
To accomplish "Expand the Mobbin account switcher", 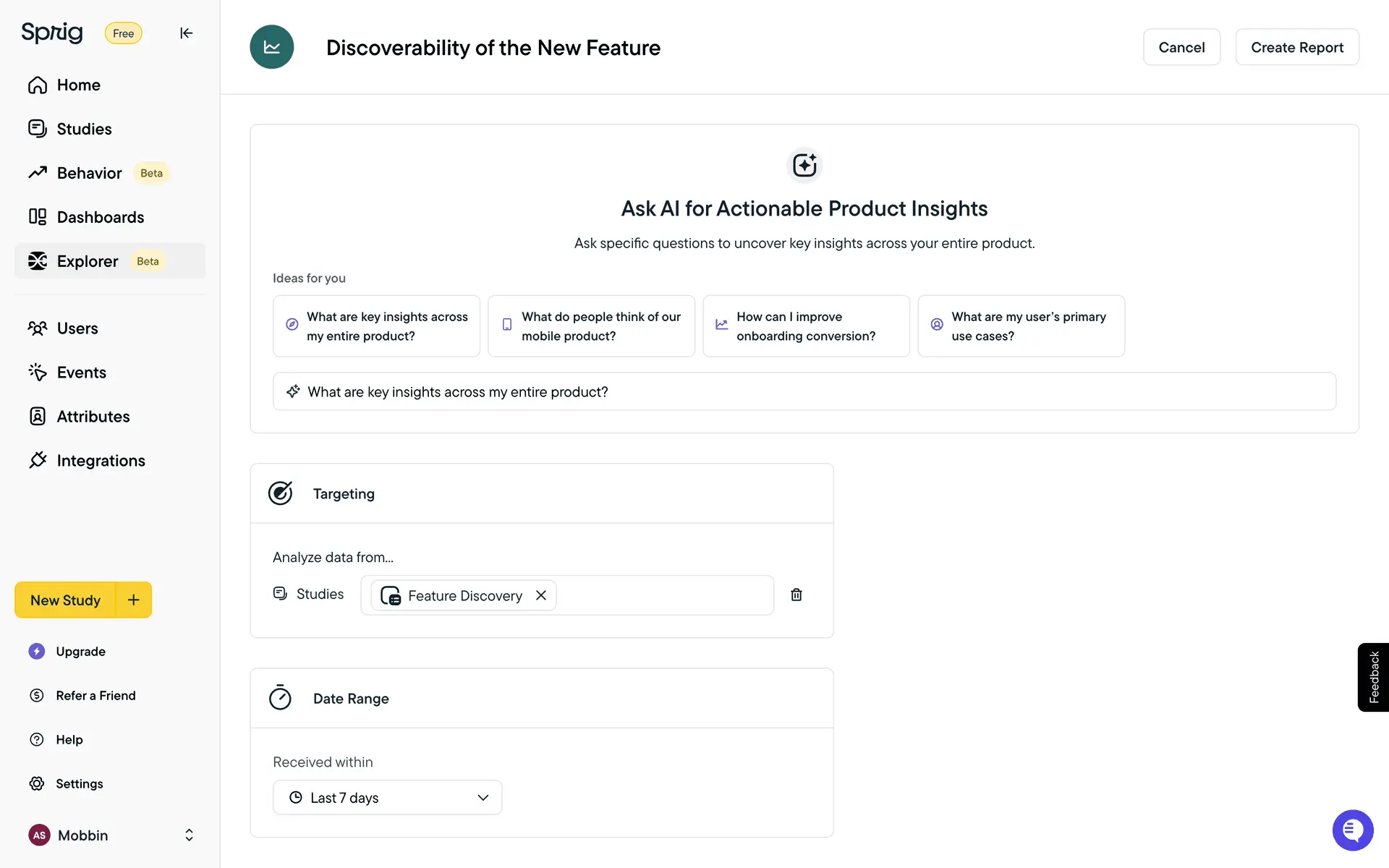I will click(189, 835).
